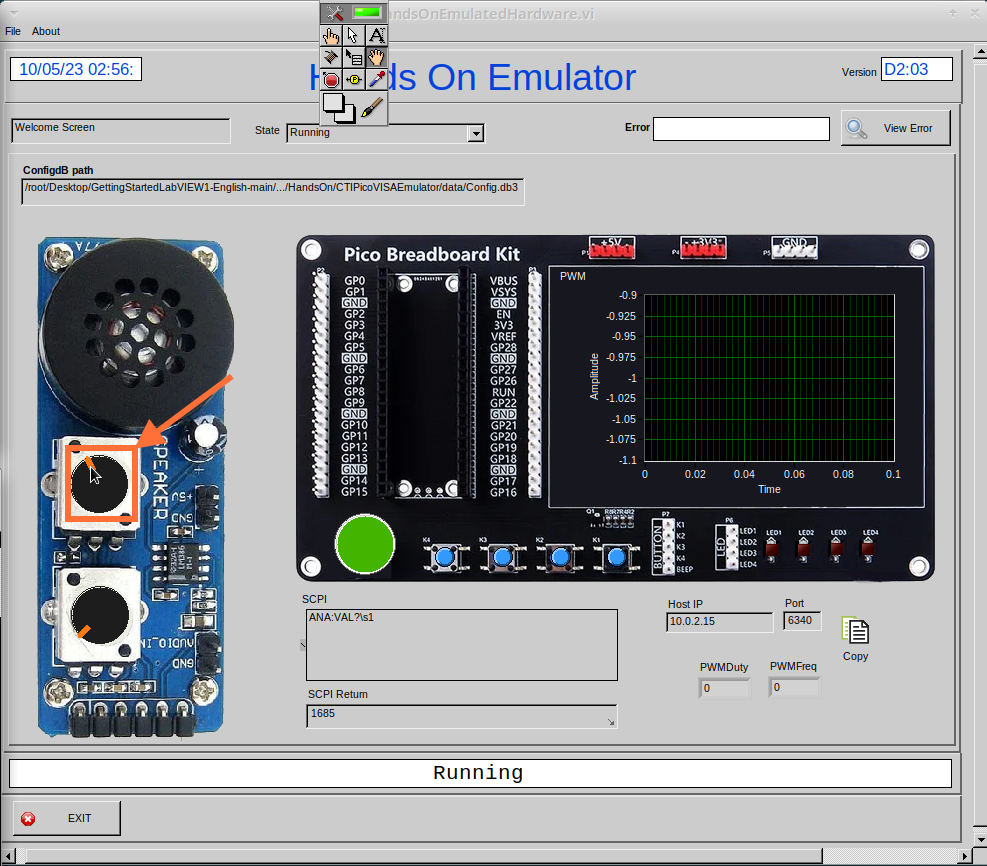Select the Connect Wire spool tool
This screenshot has width=987, height=866.
point(331,57)
